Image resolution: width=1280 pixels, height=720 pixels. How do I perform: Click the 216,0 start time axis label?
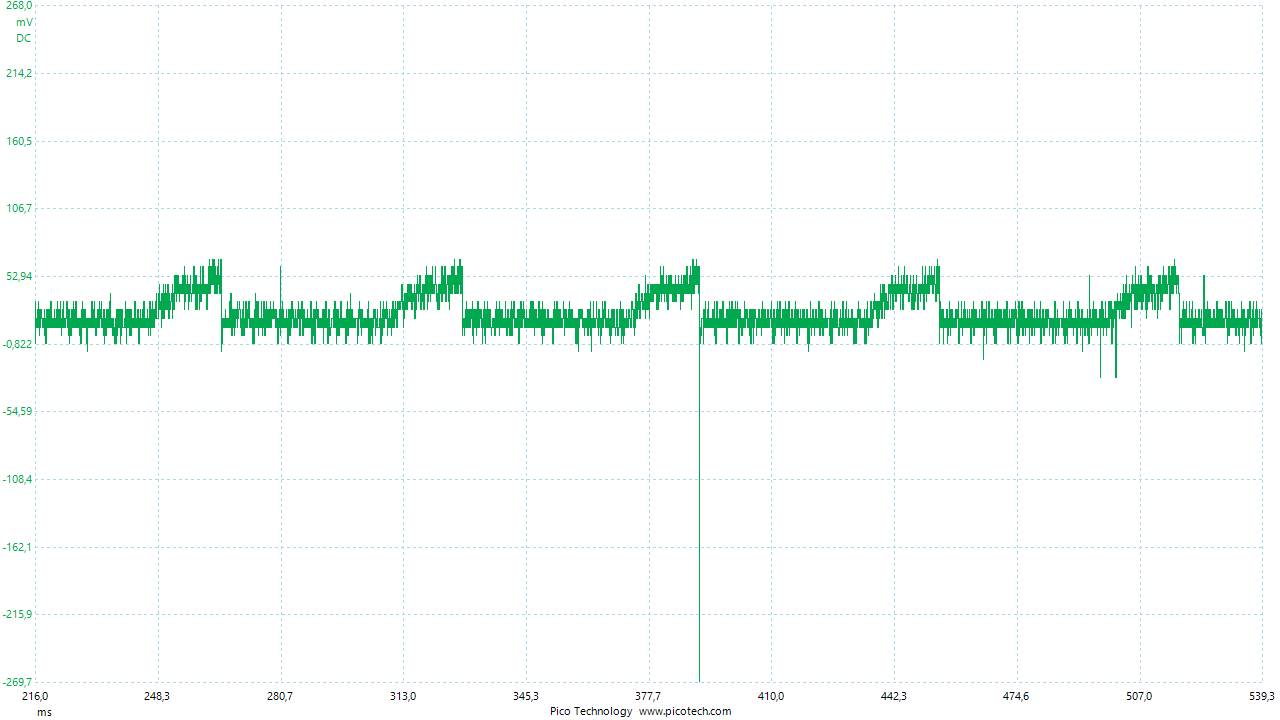[35, 696]
